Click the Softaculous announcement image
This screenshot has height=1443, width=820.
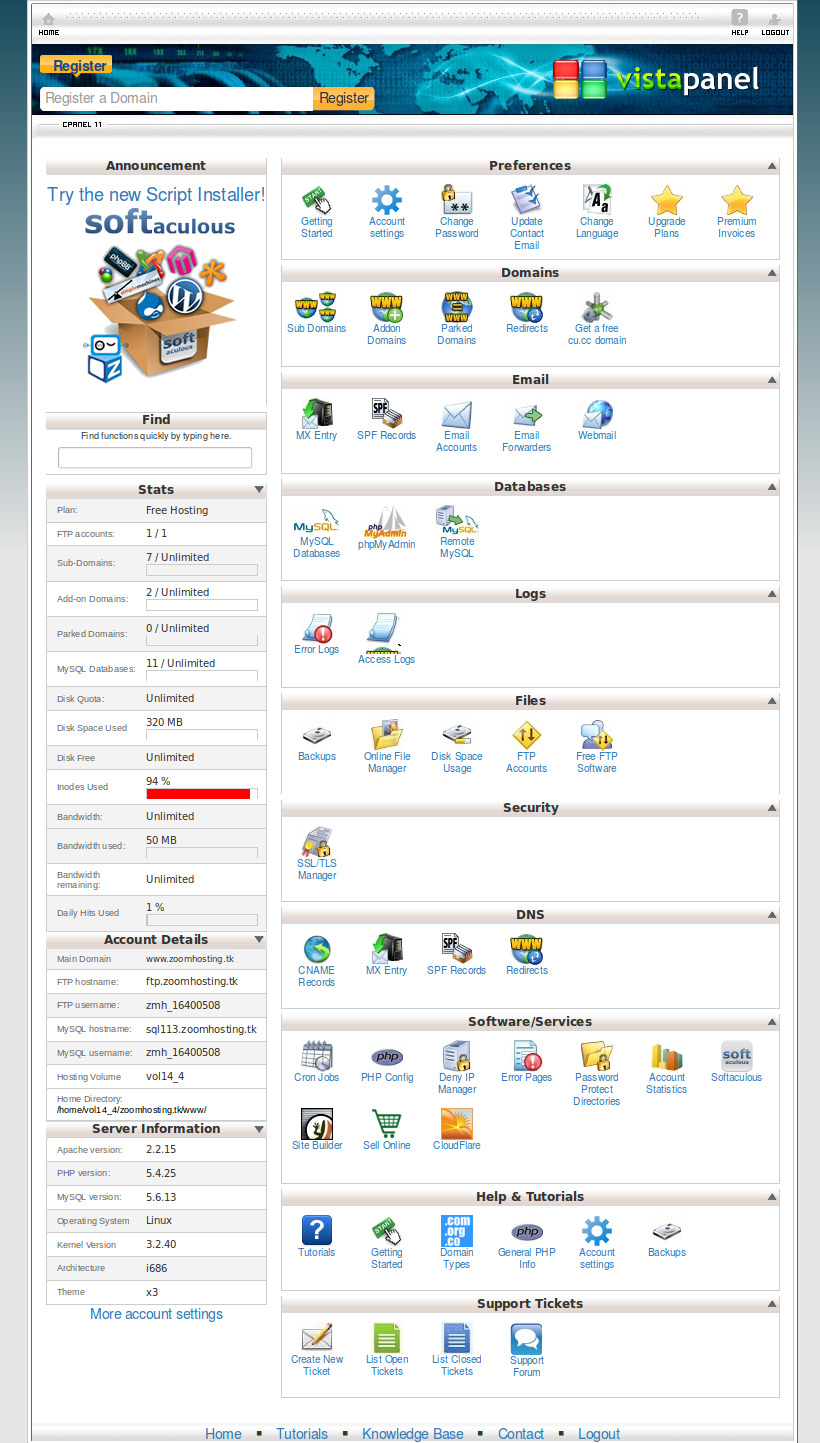(x=160, y=298)
